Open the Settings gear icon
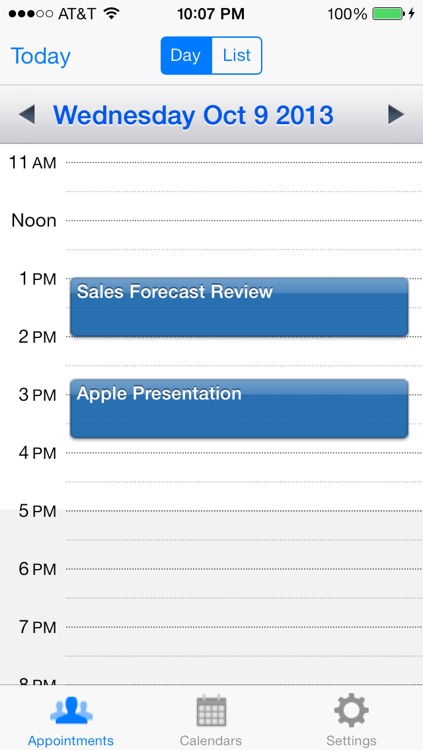 351,710
